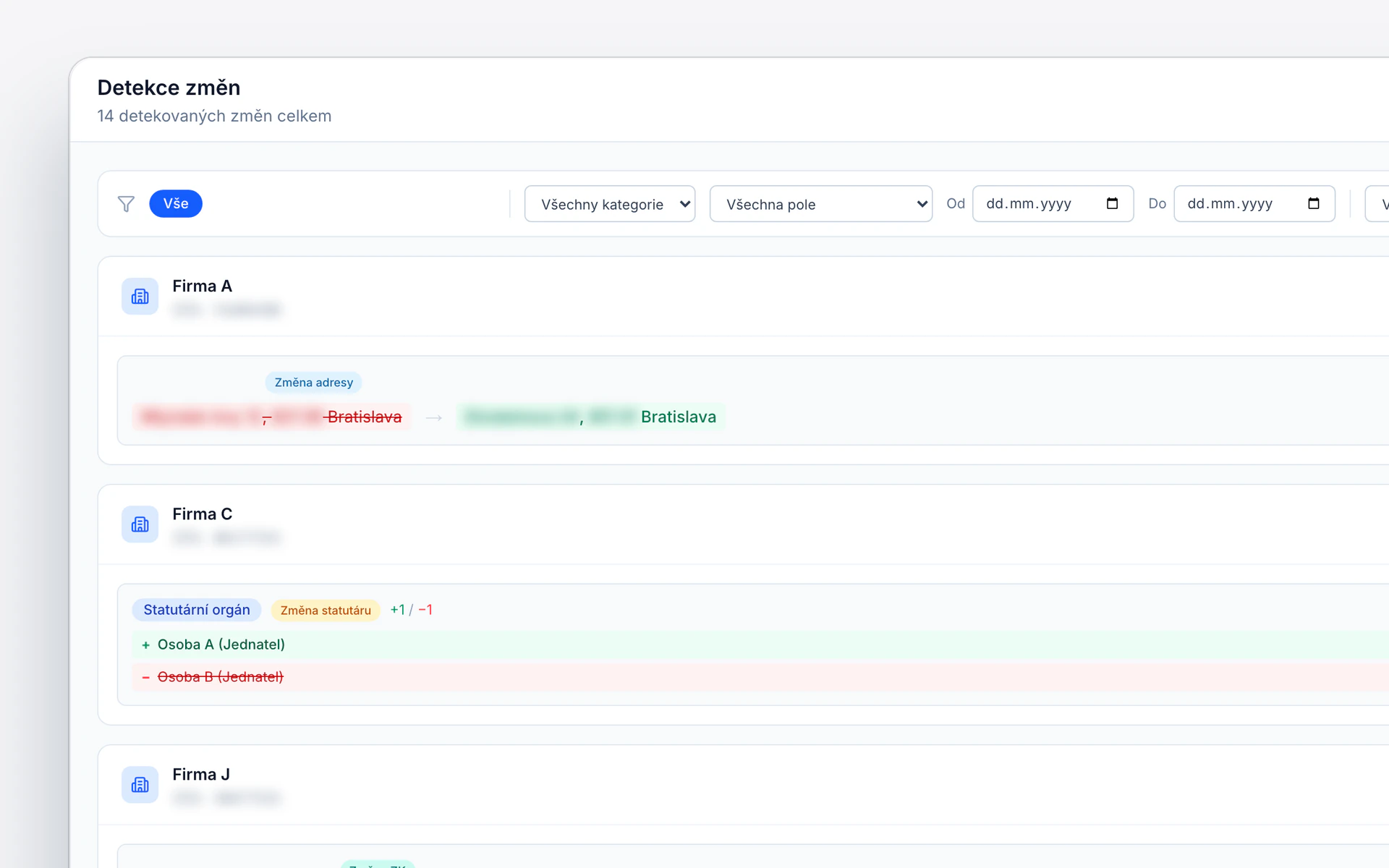Click the Změna adresy tag
The image size is (1389, 868).
[313, 383]
